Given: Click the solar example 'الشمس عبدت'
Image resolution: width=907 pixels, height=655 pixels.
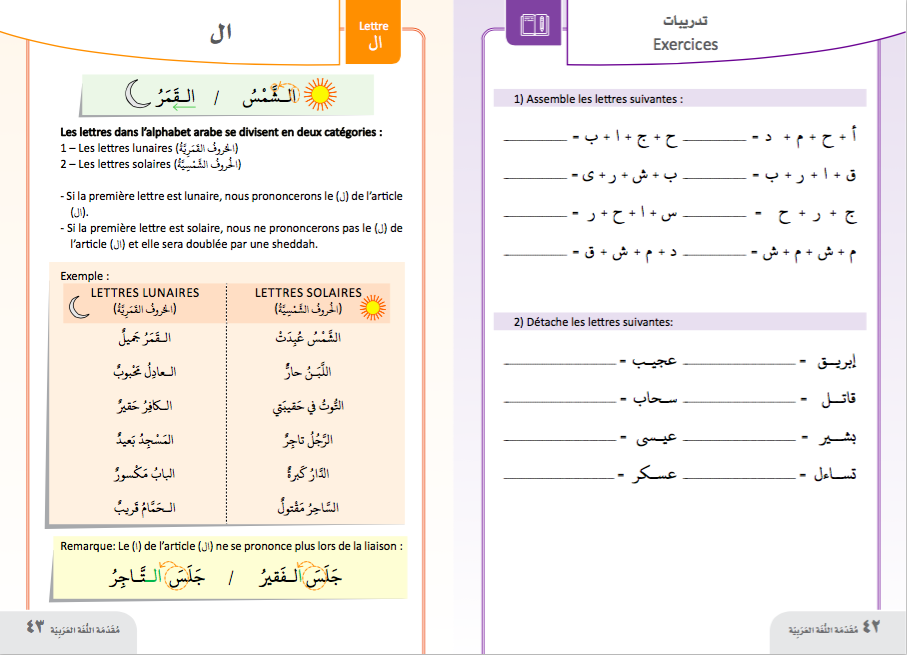Looking at the screenshot, I should click(308, 337).
